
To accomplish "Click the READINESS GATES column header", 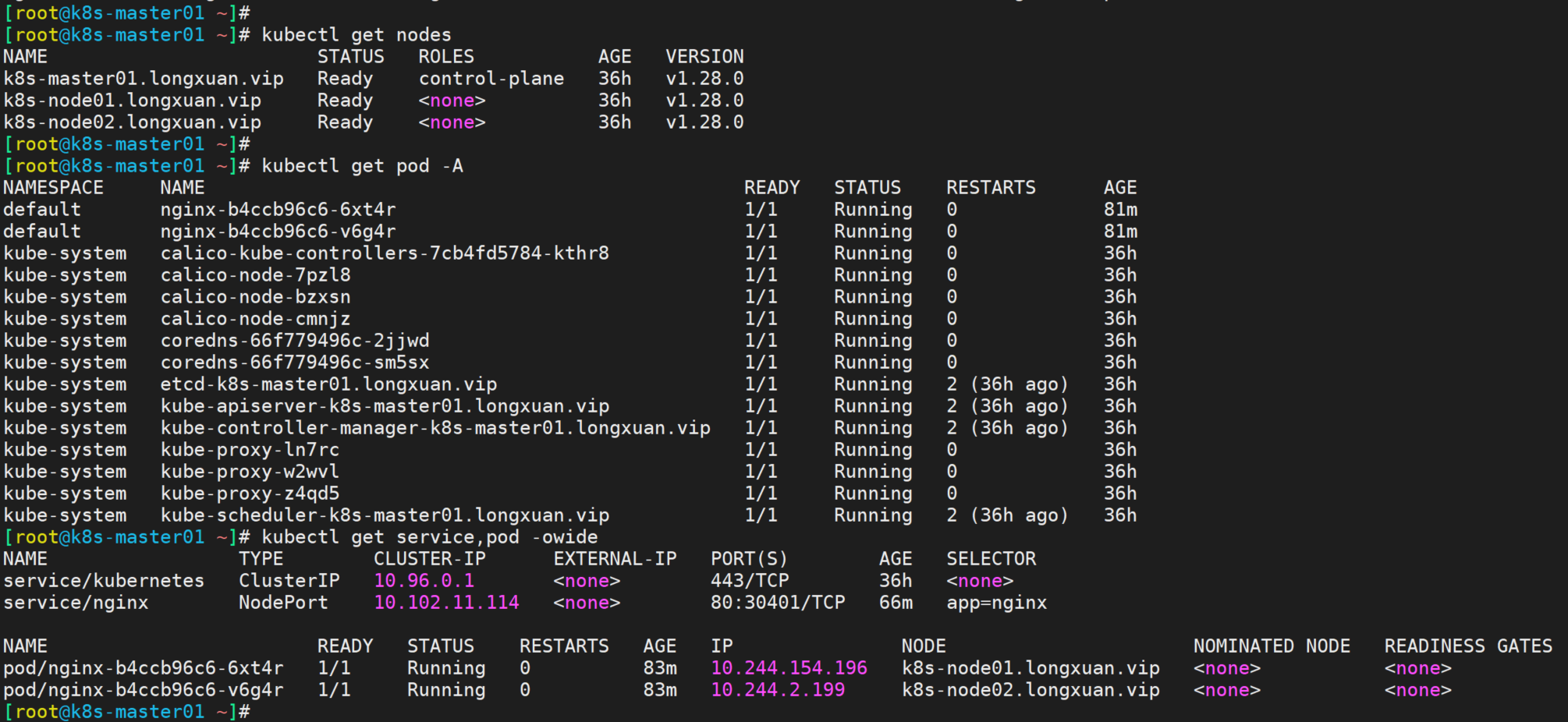I will pos(1467,646).
